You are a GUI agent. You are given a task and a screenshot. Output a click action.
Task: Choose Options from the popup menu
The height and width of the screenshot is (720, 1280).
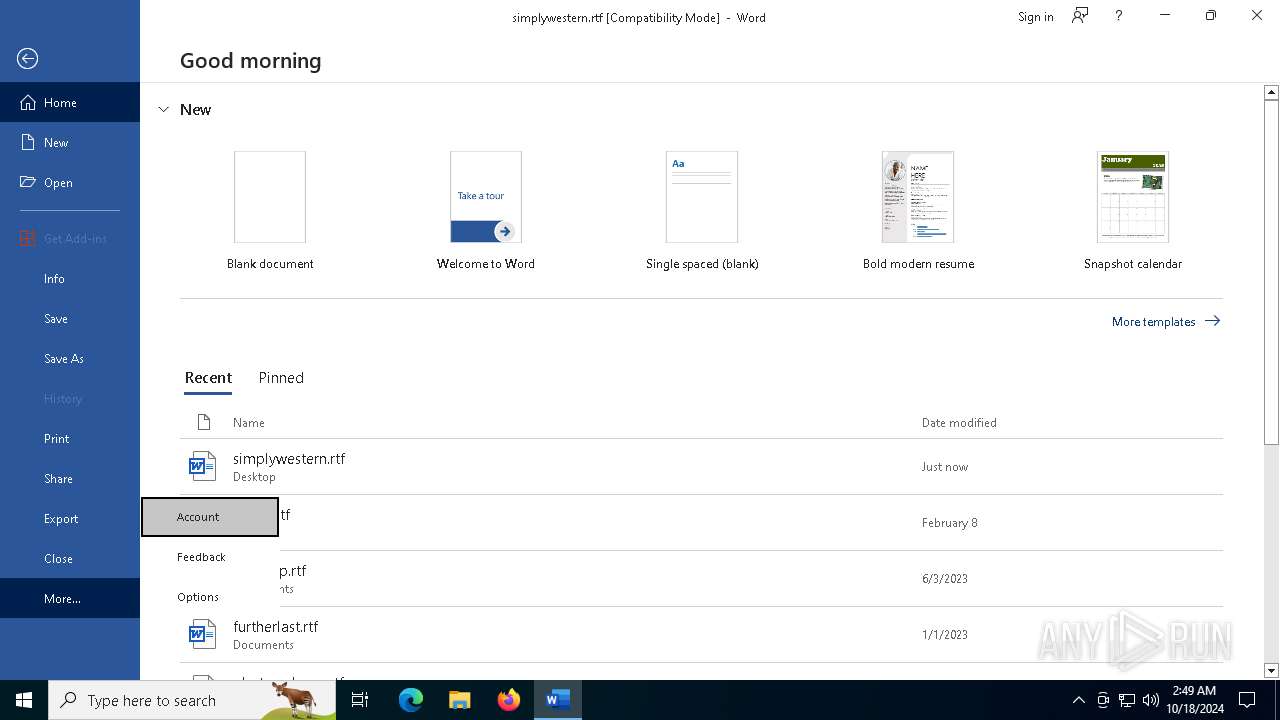click(210, 597)
